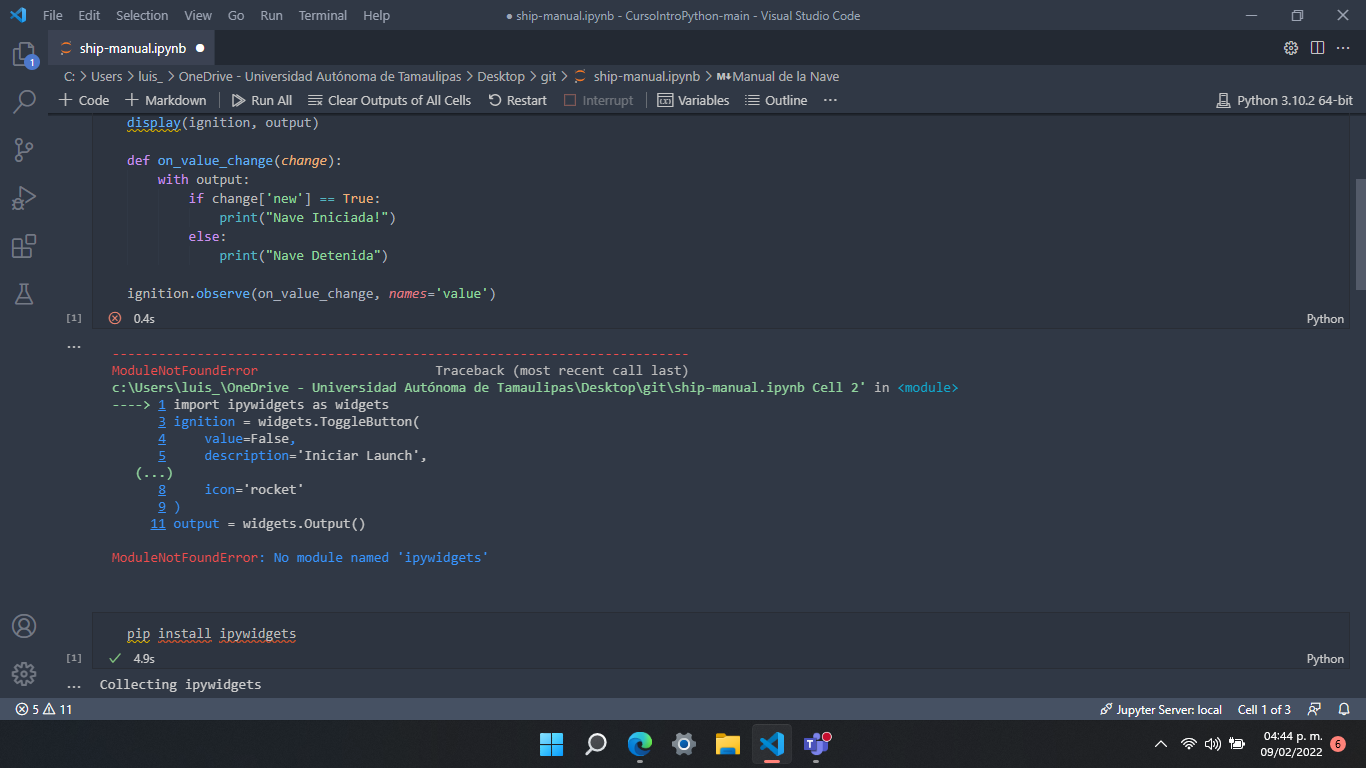Open output actions ellipsis beside traceback
Image resolution: width=1366 pixels, height=768 pixels.
pyautogui.click(x=73, y=346)
